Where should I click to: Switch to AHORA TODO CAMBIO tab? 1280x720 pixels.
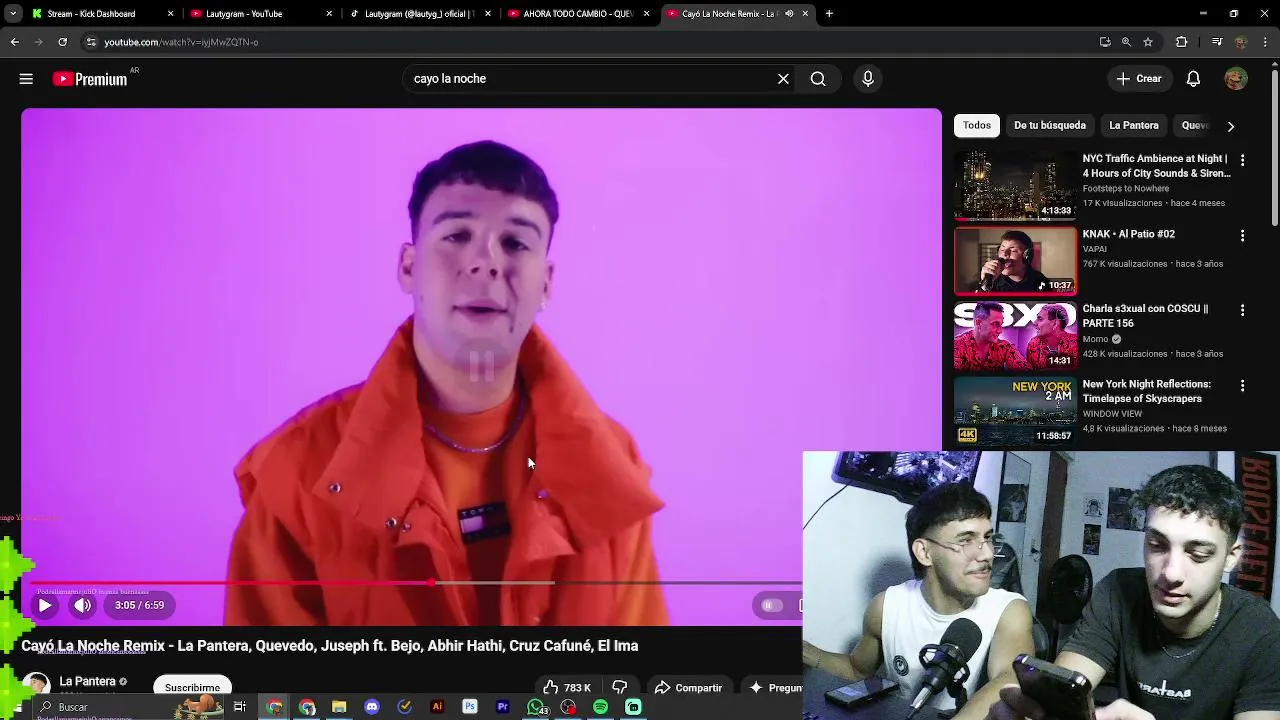tap(577, 14)
